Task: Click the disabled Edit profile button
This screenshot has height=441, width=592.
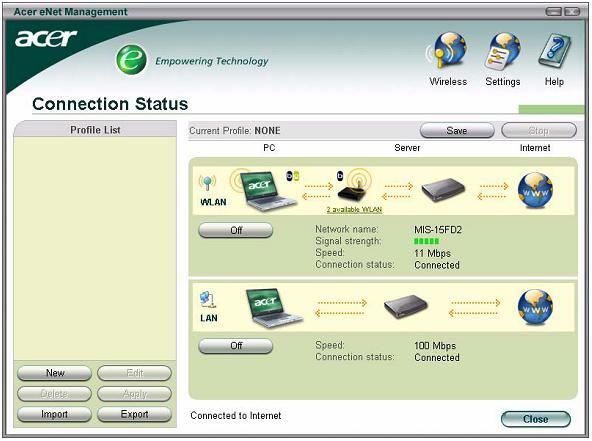Action: pyautogui.click(x=134, y=373)
